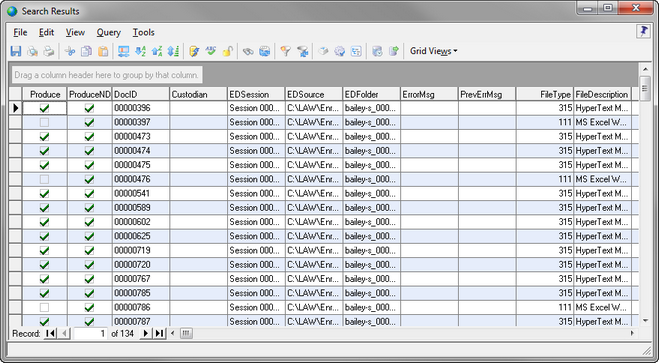This screenshot has width=659, height=363.
Task: Uncheck ProduceND for DocID 00000473
Action: tap(89, 137)
